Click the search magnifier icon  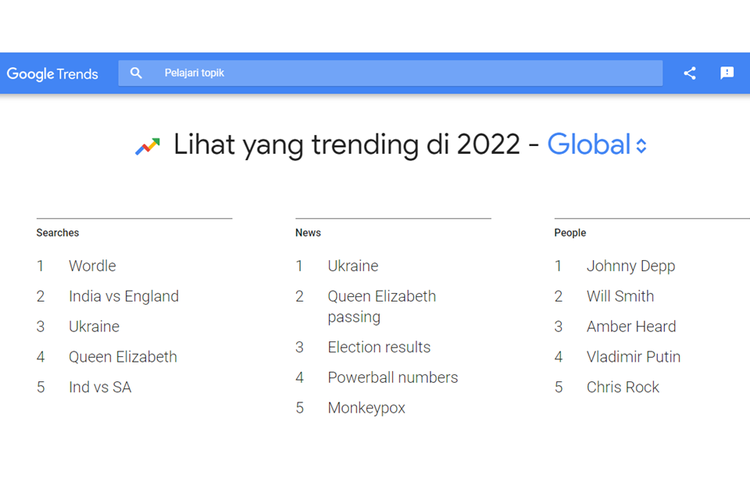coord(136,73)
